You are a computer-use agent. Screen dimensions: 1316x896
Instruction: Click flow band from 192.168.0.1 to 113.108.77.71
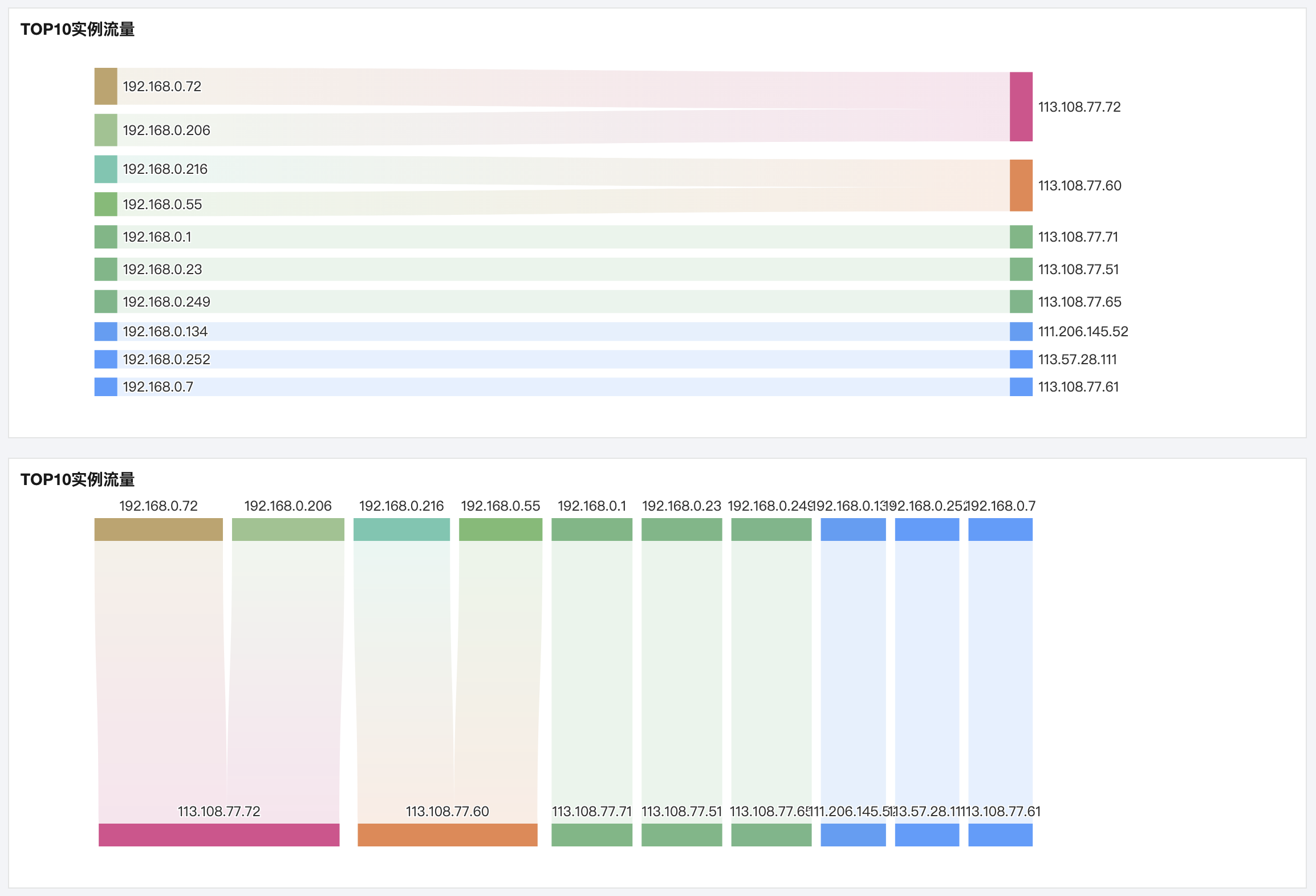[x=570, y=237]
